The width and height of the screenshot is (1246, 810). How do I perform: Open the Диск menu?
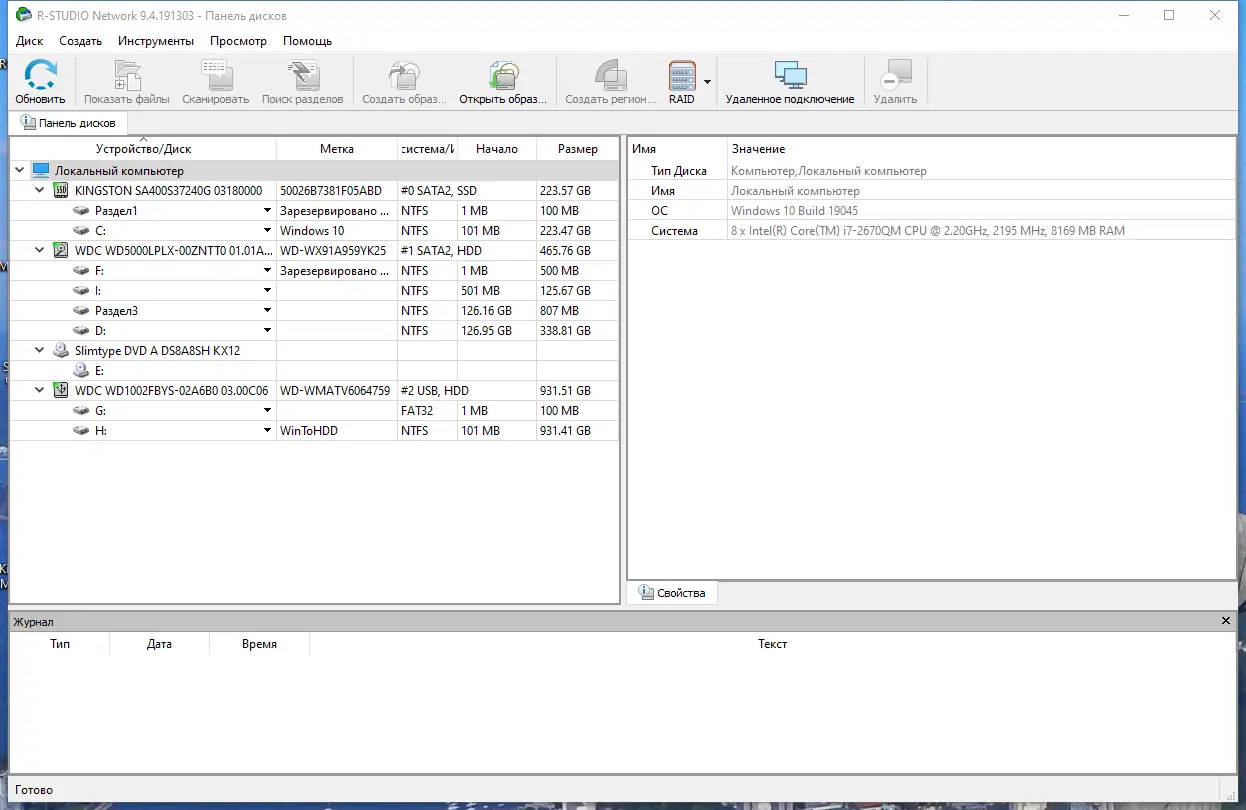tap(29, 41)
